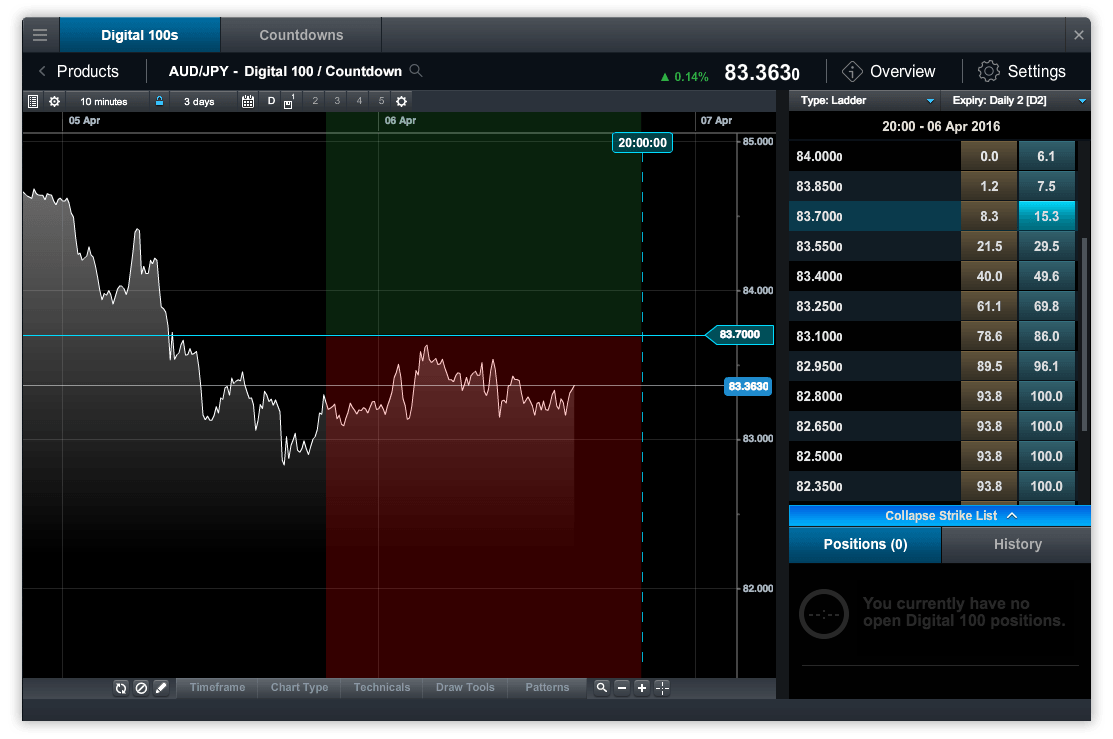1113x739 pixels.
Task: Sell 83.2500 strike at 61.1
Action: click(x=989, y=306)
